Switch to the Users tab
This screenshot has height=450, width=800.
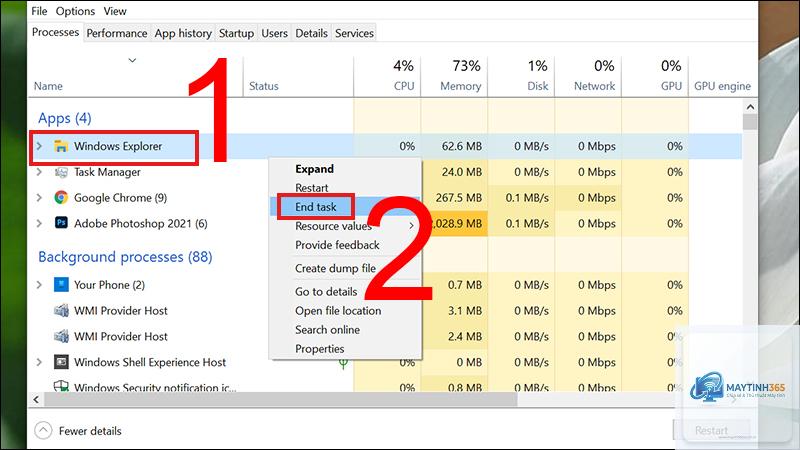coord(274,33)
